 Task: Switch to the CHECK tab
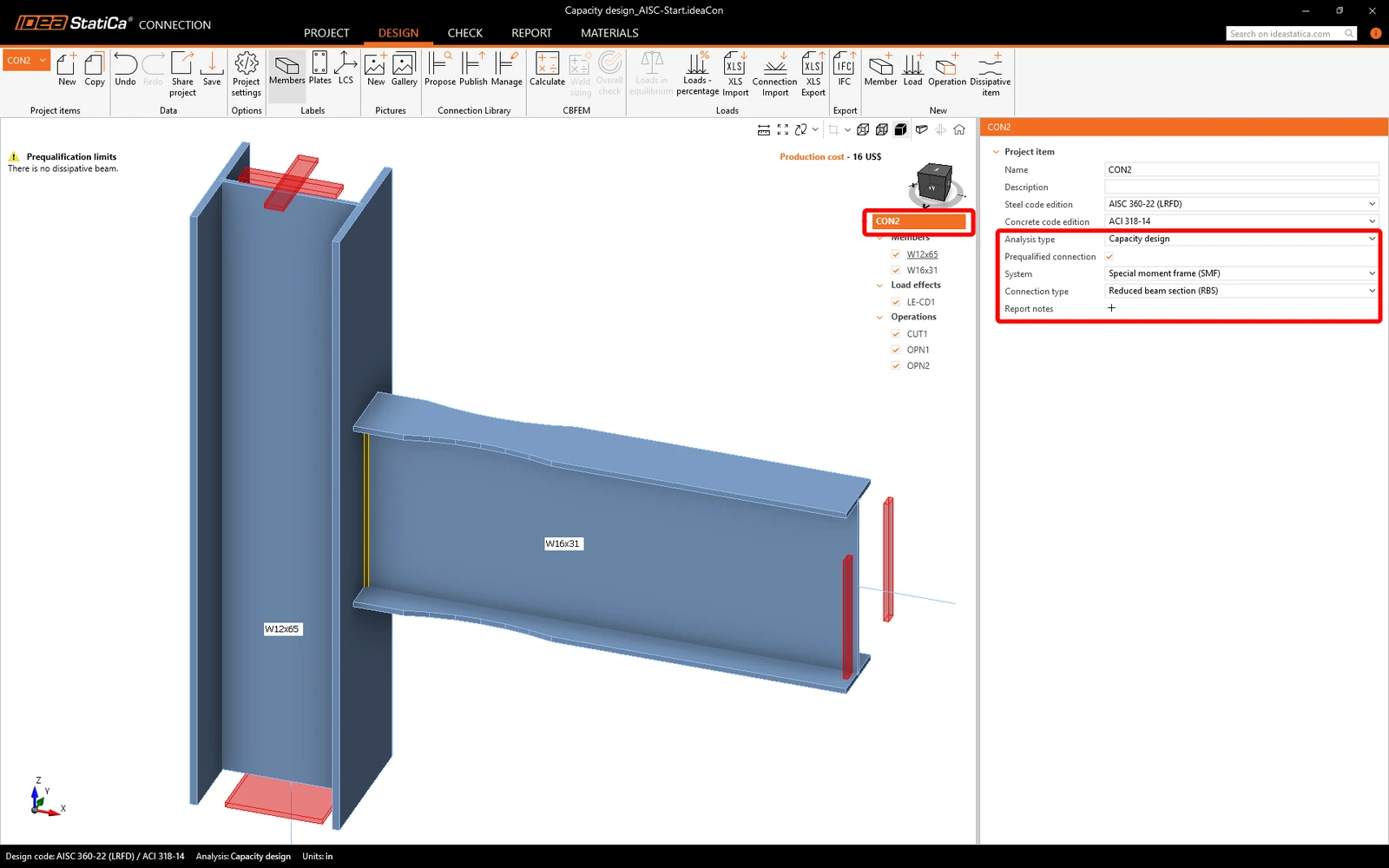coord(465,33)
